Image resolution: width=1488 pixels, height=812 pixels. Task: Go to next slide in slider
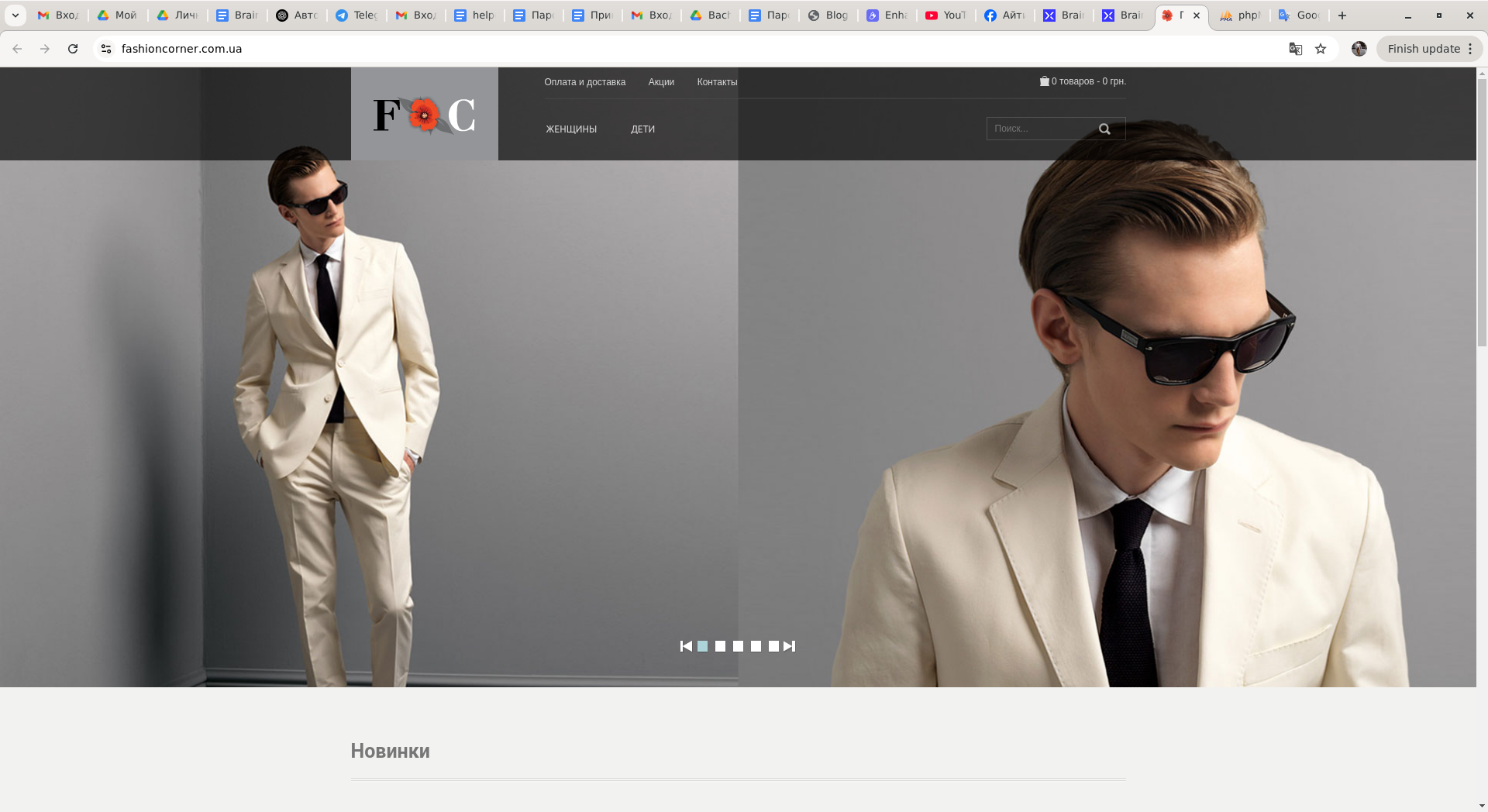pos(789,646)
